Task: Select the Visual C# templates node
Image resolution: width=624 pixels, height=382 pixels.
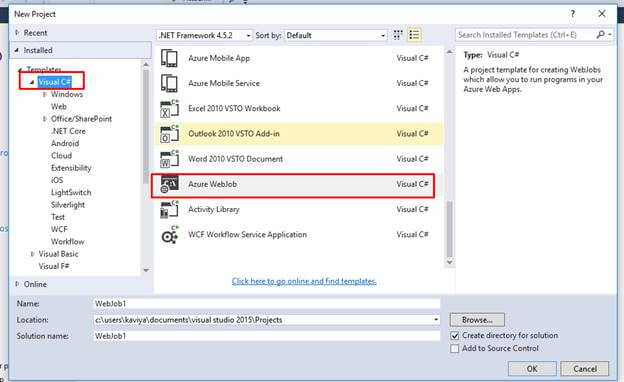Action: coord(55,82)
